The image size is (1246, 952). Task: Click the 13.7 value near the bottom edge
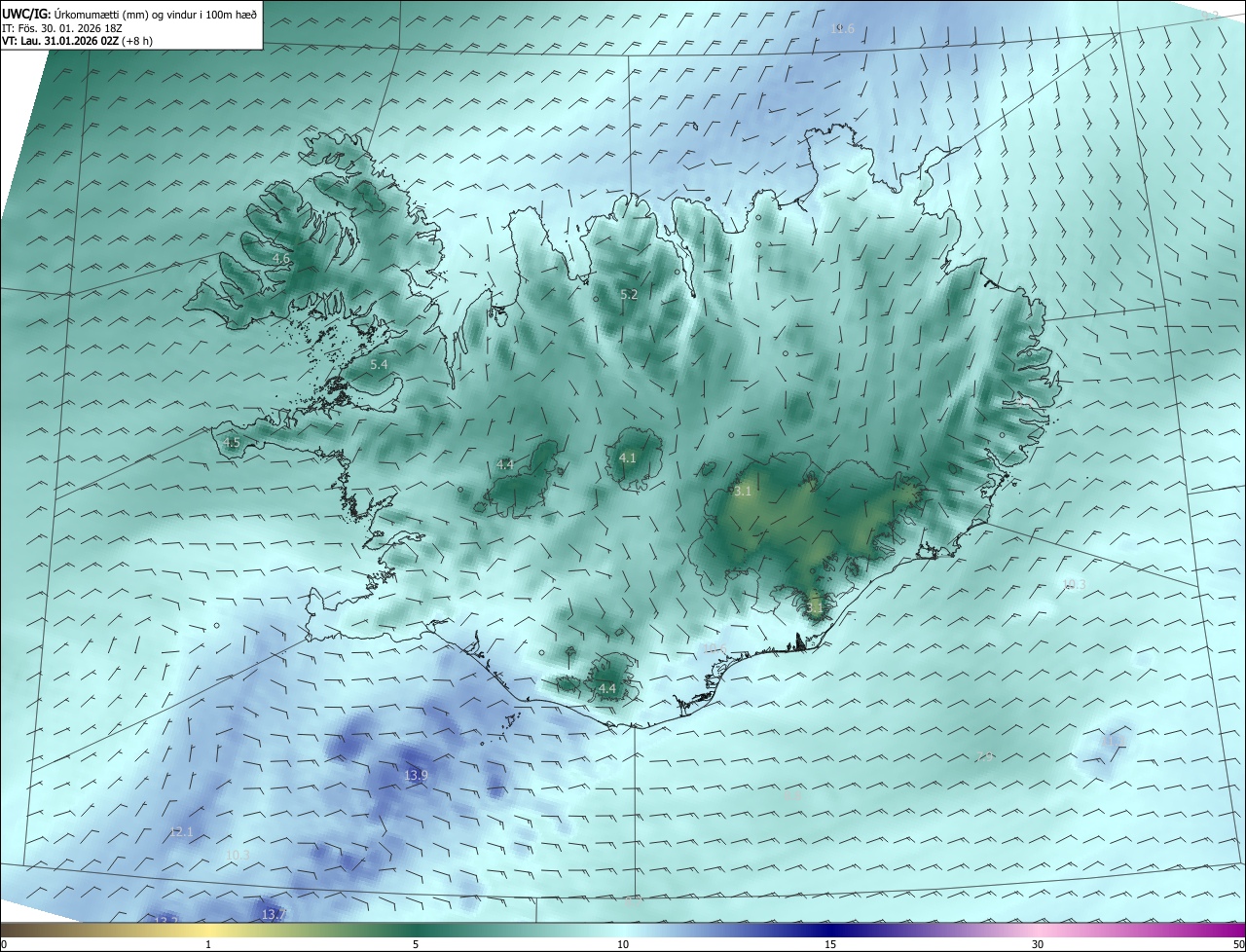pos(274,914)
